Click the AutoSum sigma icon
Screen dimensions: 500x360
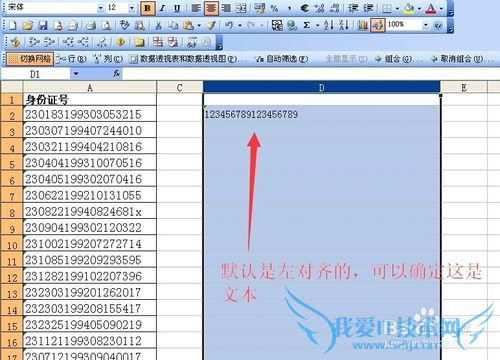[x=307, y=25]
